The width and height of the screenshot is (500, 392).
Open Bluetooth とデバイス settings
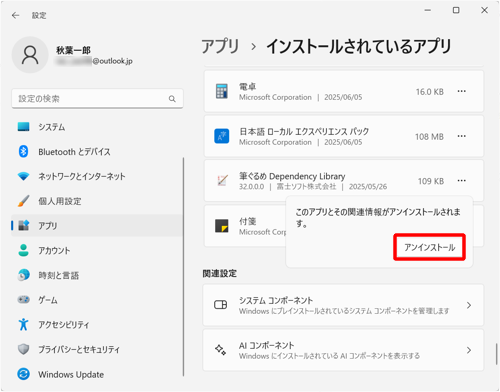tap(97, 152)
